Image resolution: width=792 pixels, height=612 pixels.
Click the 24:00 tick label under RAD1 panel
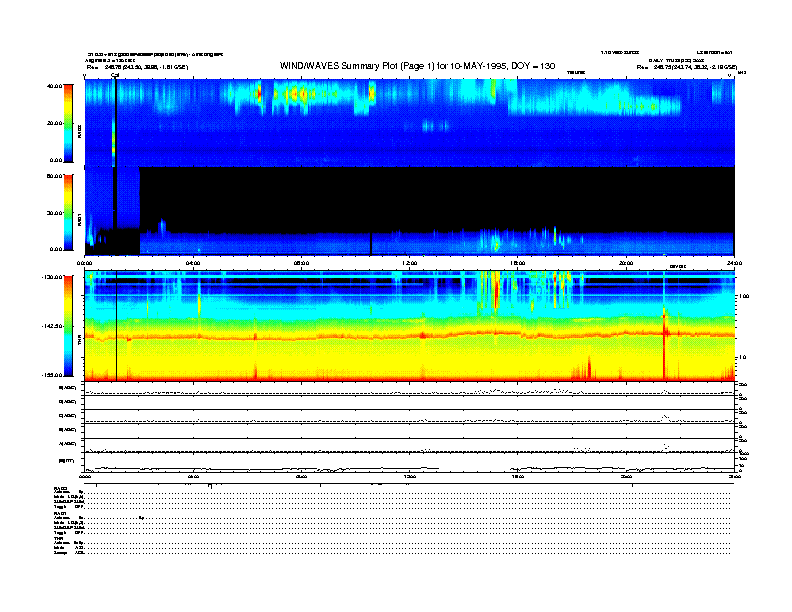pyautogui.click(x=734, y=263)
